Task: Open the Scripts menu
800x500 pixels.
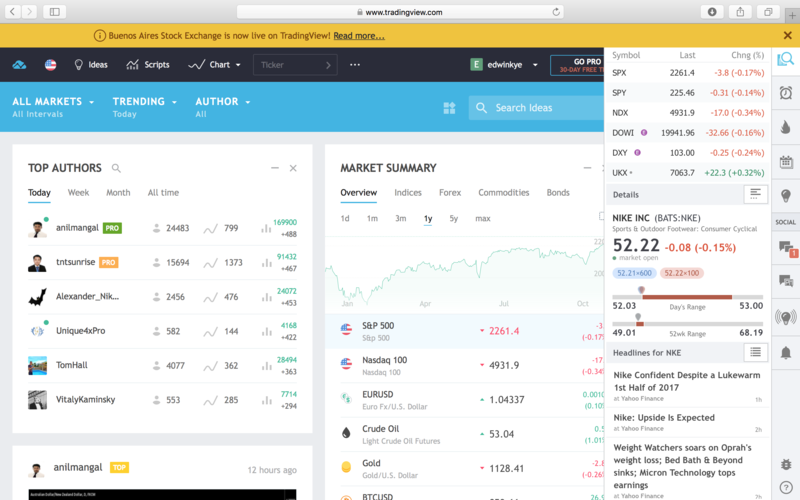Action: (x=147, y=65)
